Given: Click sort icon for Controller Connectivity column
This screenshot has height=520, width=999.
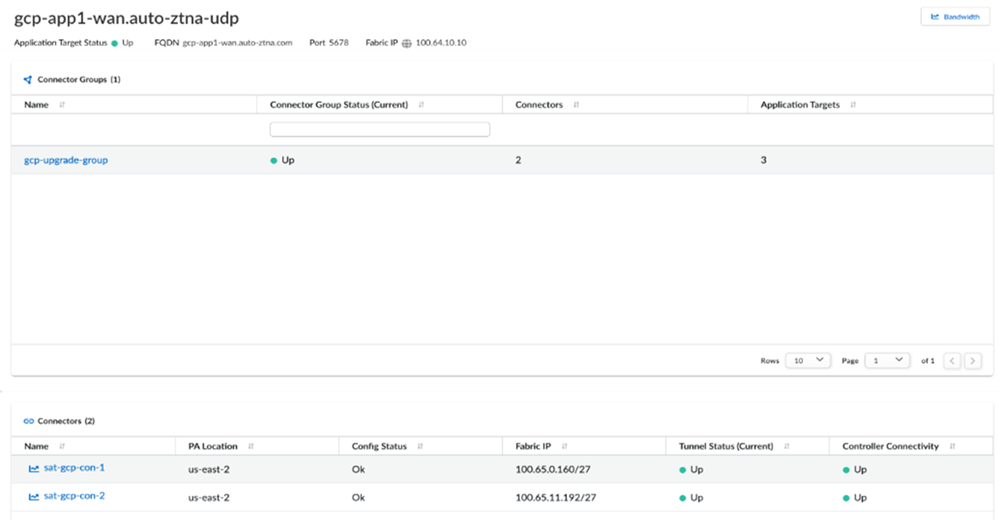Looking at the screenshot, I should (x=953, y=446).
